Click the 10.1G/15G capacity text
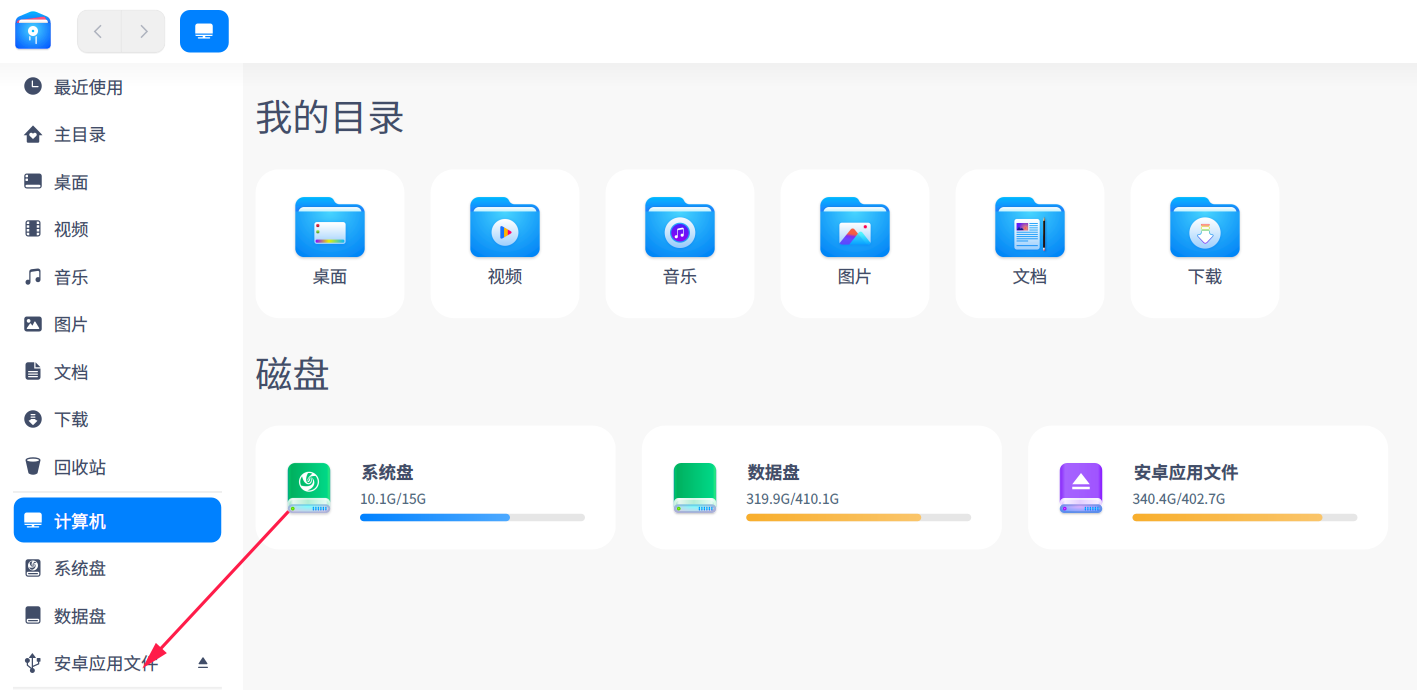The height and width of the screenshot is (690, 1417). tap(393, 498)
